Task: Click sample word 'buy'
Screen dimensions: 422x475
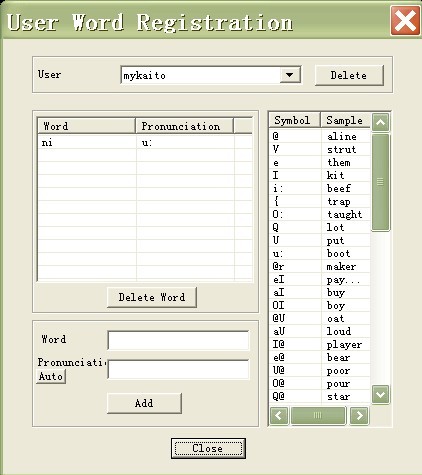Action: point(336,292)
